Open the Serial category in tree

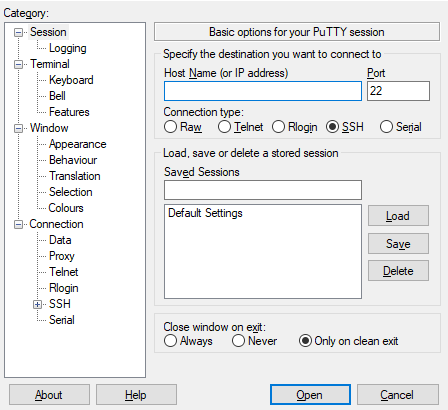[x=62, y=320]
